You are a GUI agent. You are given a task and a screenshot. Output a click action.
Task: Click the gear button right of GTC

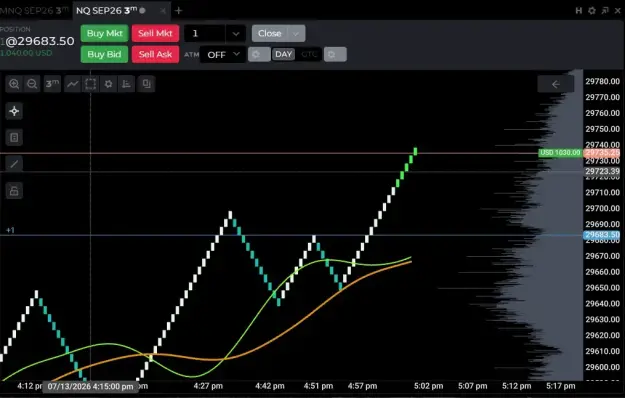coord(335,55)
